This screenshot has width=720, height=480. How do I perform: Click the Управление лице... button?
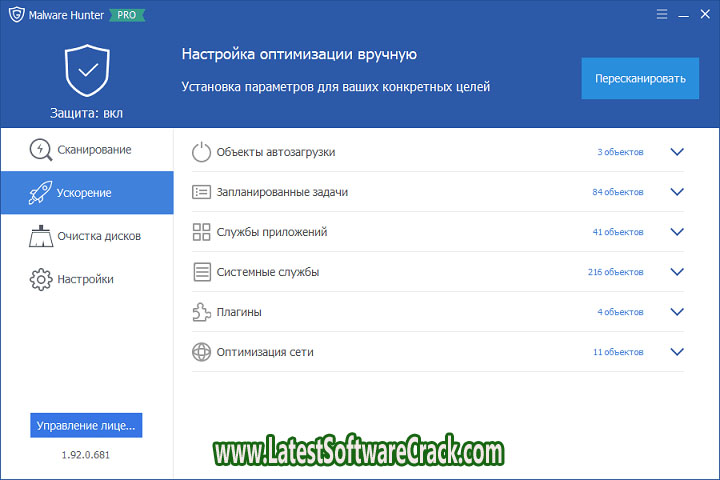coord(86,425)
